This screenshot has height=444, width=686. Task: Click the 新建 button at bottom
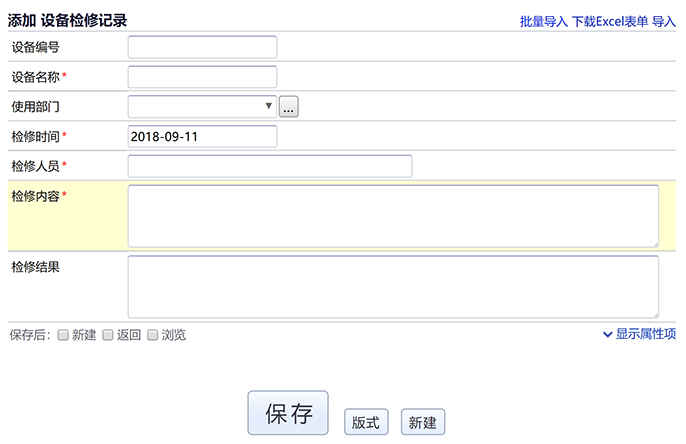(423, 422)
